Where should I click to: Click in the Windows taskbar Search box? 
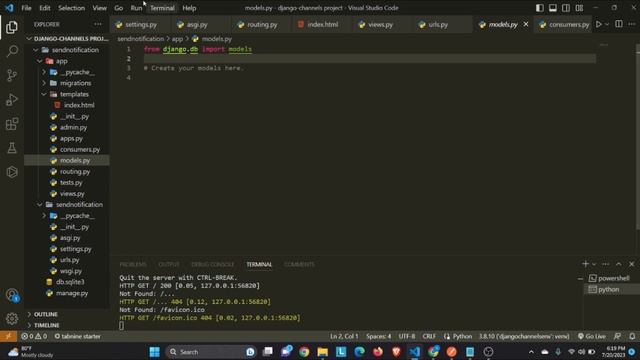[211, 352]
